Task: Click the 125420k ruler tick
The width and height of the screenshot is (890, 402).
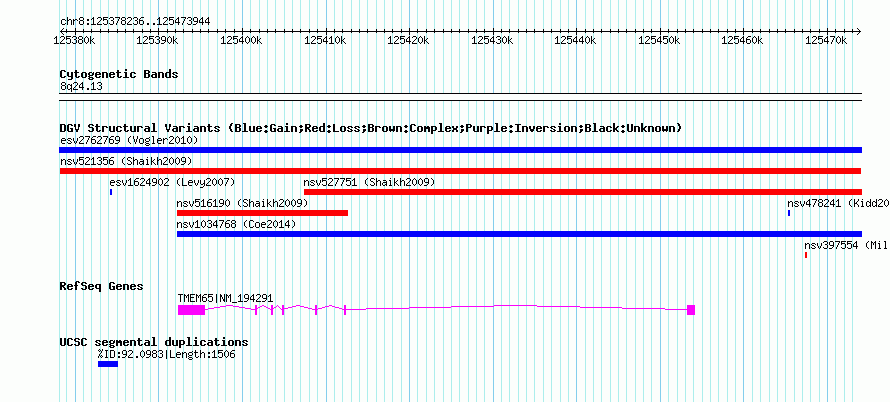Action: pyautogui.click(x=409, y=40)
